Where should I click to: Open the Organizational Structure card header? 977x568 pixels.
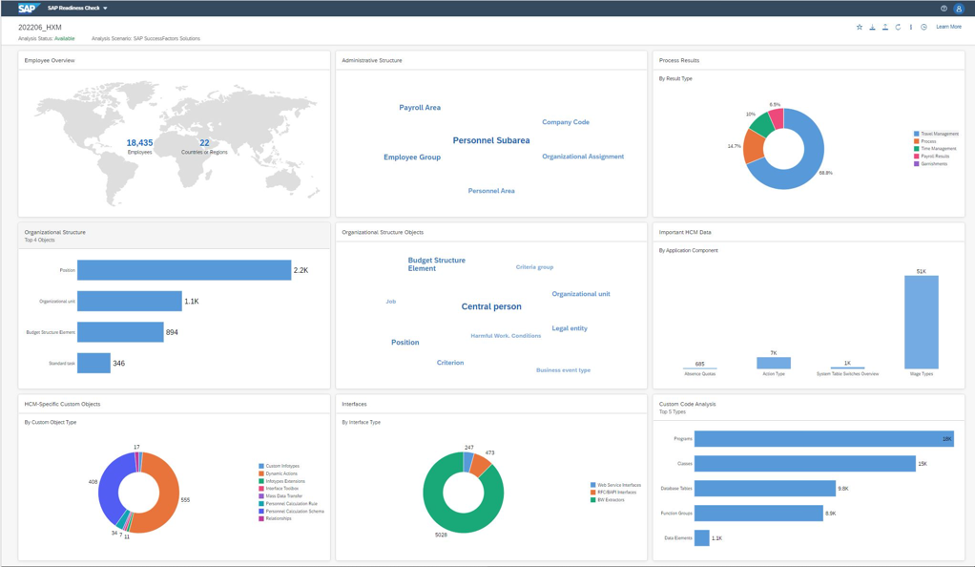(x=174, y=235)
